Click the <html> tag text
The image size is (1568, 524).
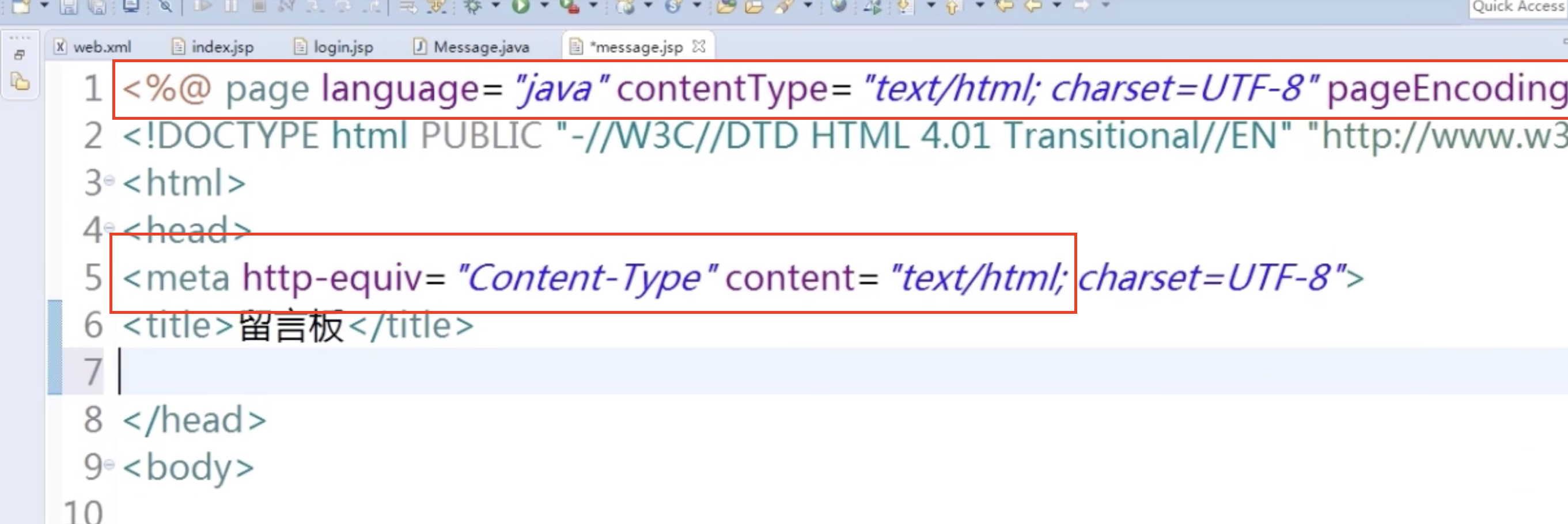pyautogui.click(x=184, y=183)
